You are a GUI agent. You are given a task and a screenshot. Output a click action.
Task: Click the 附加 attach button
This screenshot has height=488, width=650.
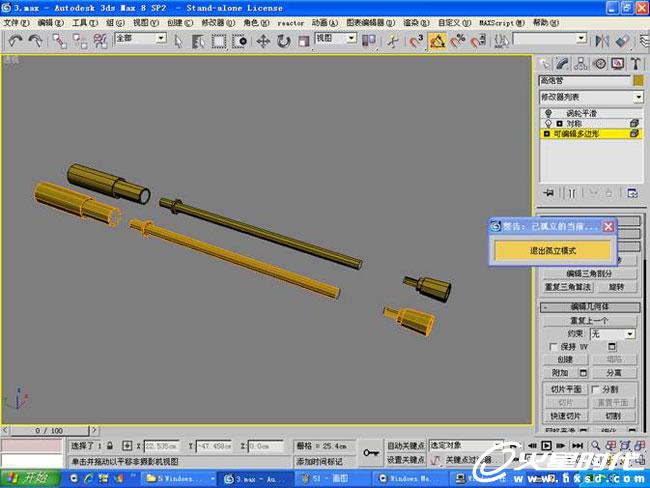[560, 373]
